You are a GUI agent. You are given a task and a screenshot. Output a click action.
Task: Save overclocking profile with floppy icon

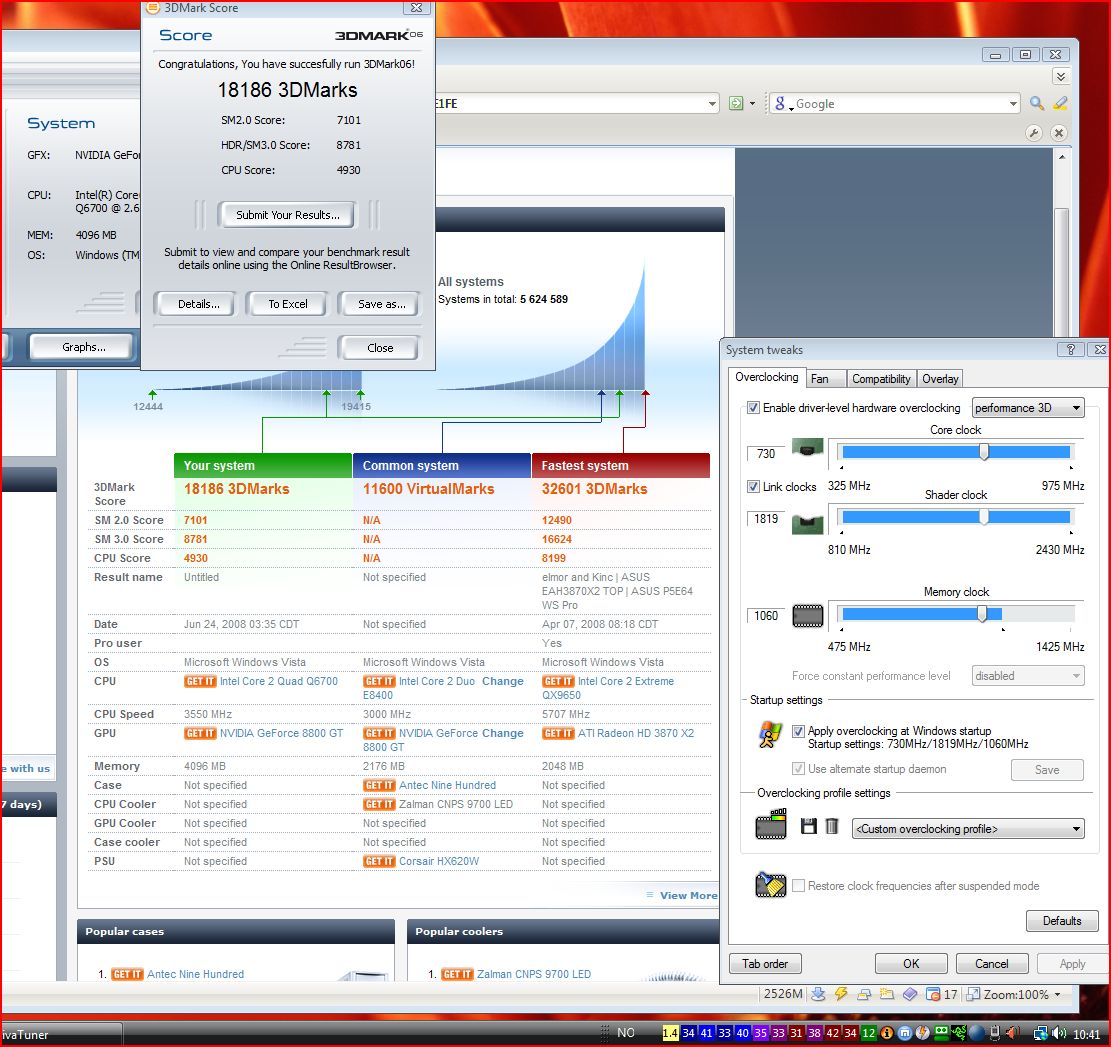[x=808, y=825]
